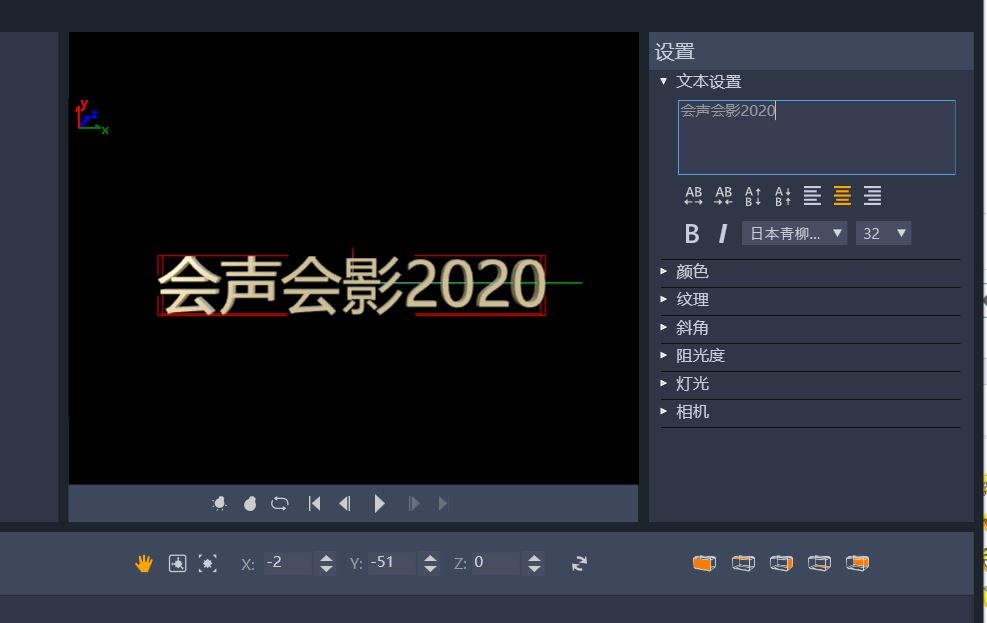
Task: Click the Z position value field
Action: click(x=495, y=563)
